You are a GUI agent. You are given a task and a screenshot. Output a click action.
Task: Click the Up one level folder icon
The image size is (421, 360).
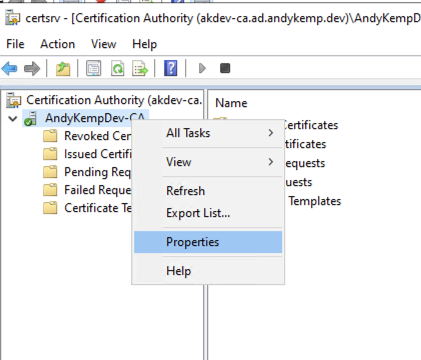[x=63, y=69]
